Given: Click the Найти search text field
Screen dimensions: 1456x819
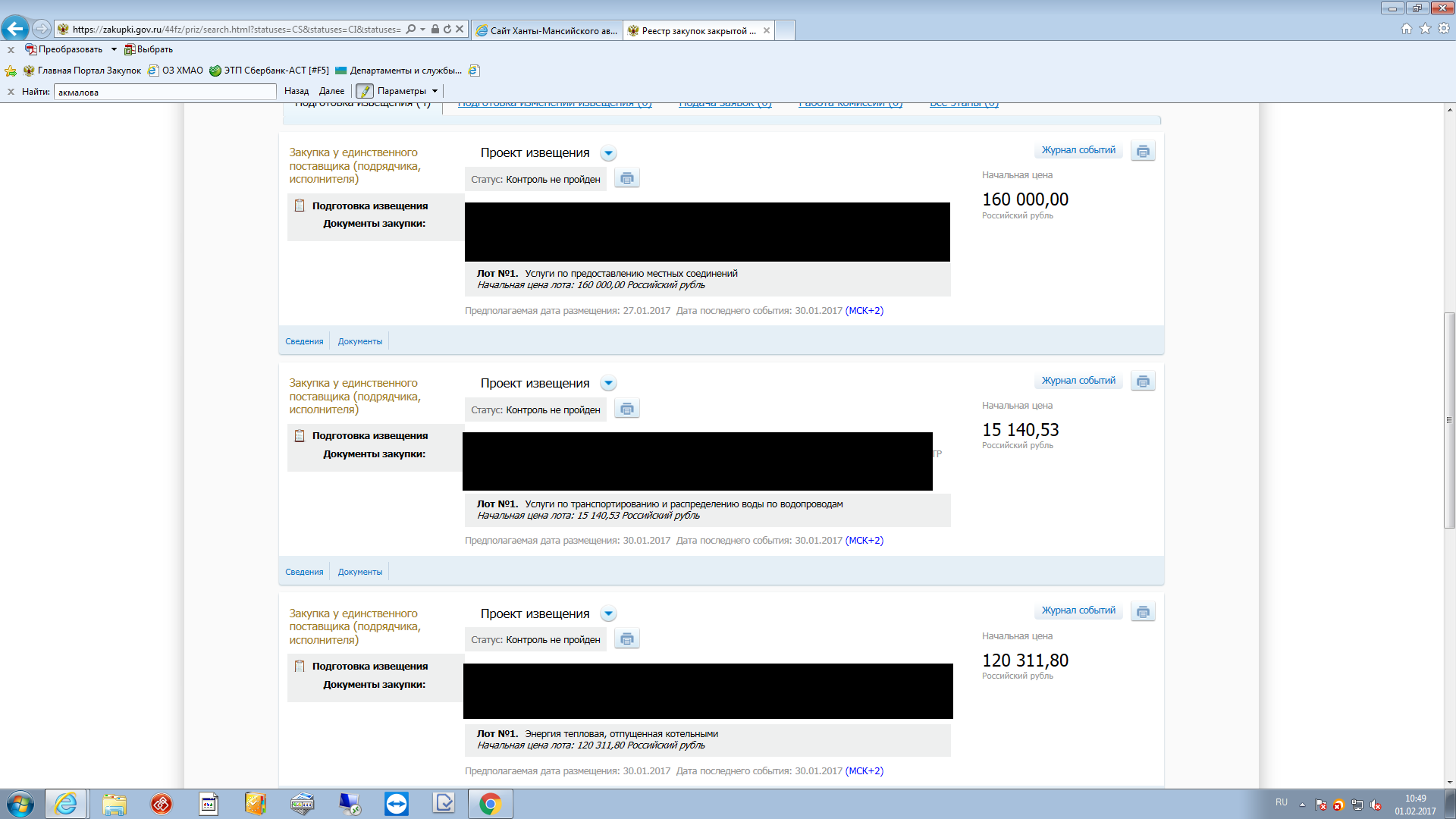Looking at the screenshot, I should tap(165, 93).
